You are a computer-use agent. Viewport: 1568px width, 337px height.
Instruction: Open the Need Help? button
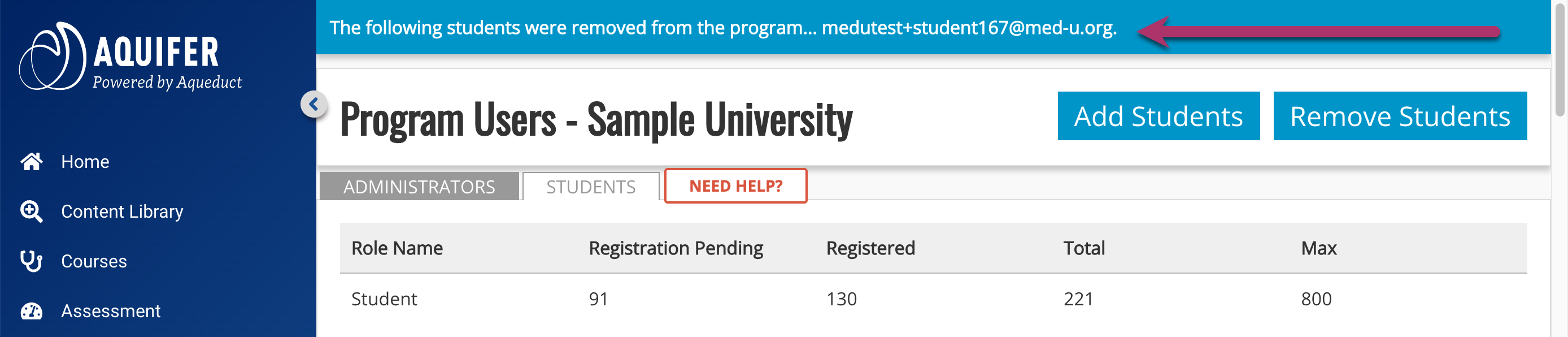point(735,186)
